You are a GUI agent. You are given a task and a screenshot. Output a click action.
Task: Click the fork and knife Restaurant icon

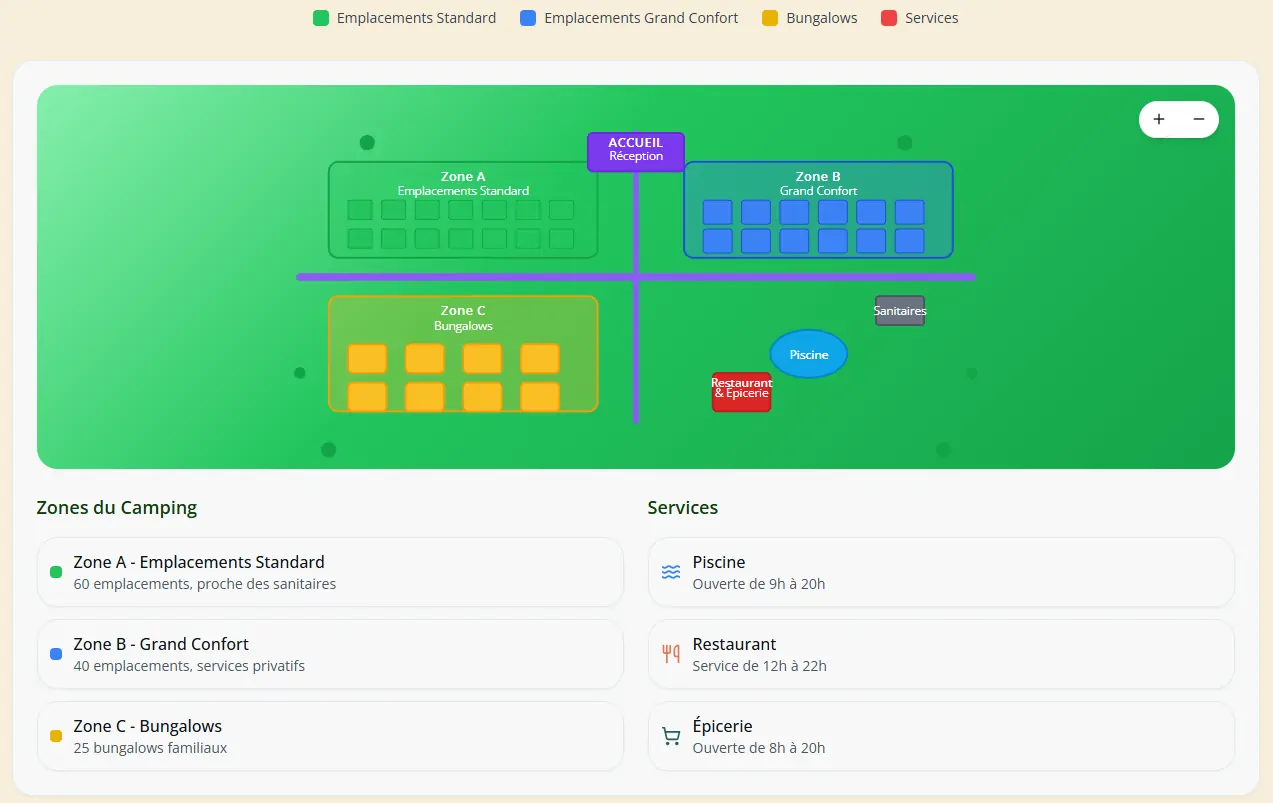pos(671,654)
